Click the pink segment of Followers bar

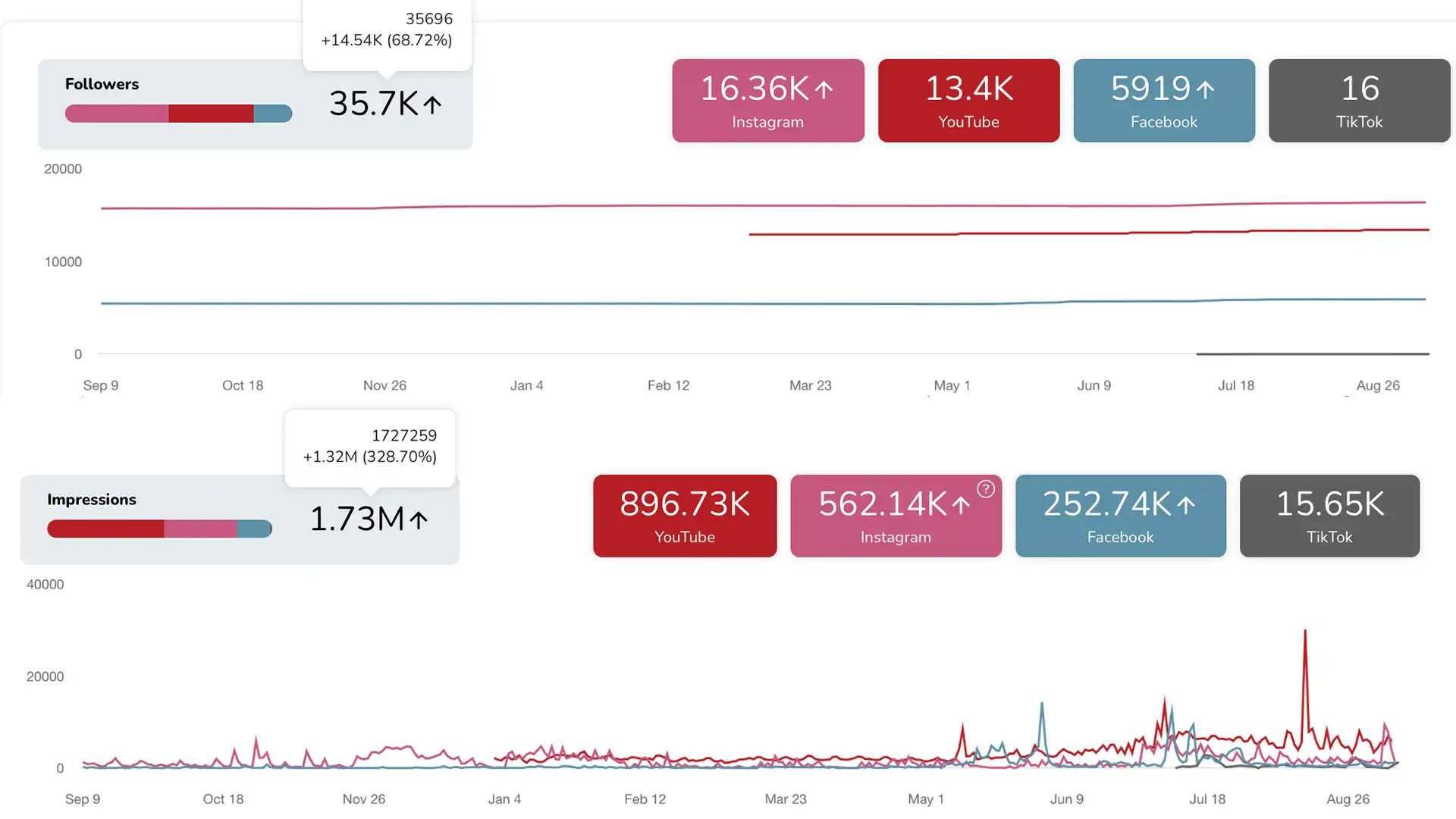tap(116, 114)
